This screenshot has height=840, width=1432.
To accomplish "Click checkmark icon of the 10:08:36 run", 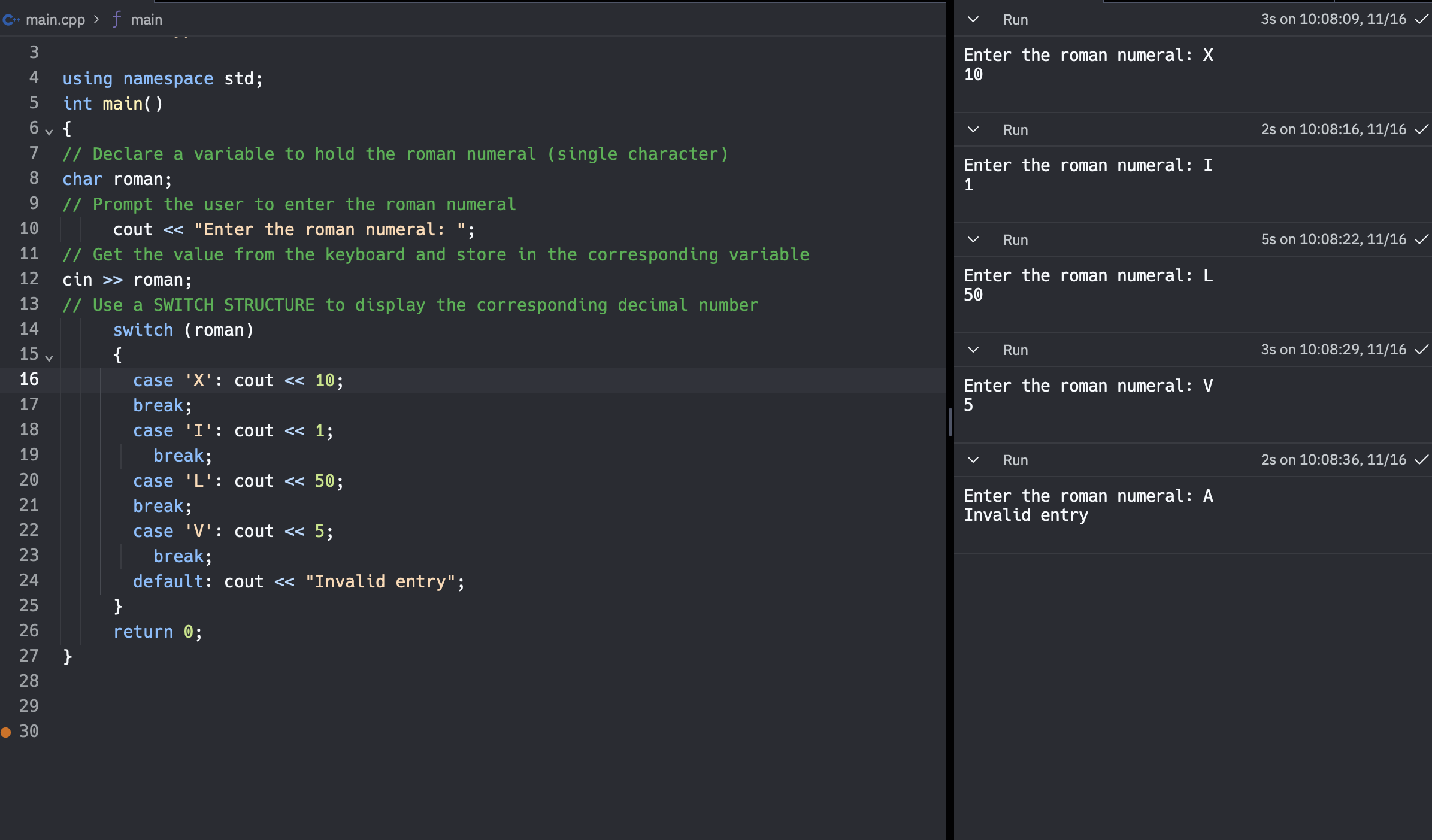I will (x=1421, y=460).
